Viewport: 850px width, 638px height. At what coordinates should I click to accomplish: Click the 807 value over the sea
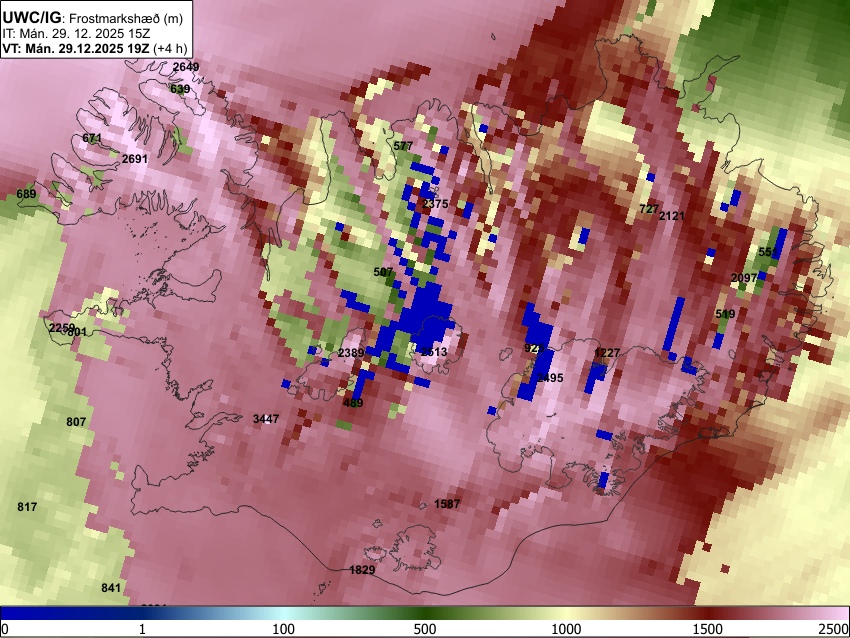point(76,422)
